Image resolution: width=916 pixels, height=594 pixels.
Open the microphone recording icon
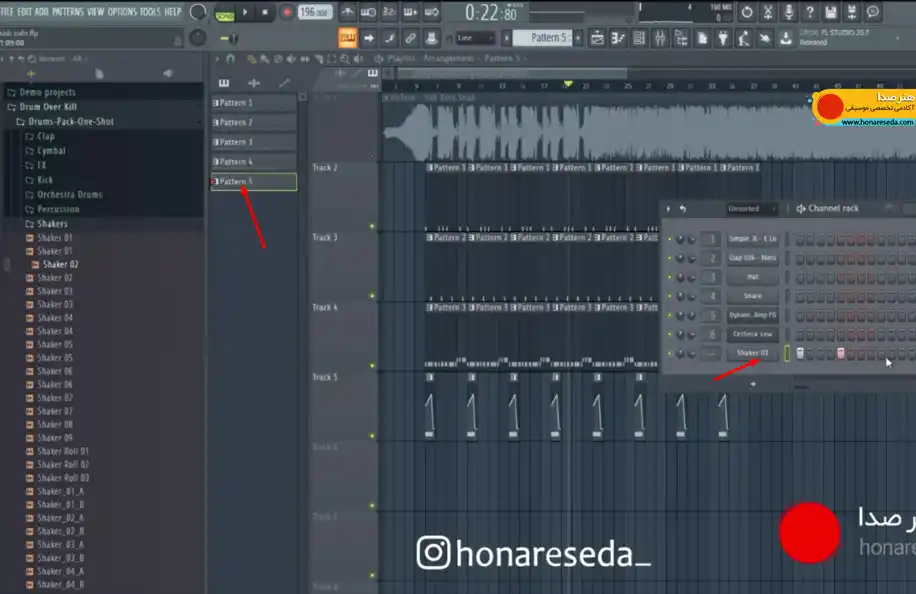pyautogui.click(x=789, y=12)
